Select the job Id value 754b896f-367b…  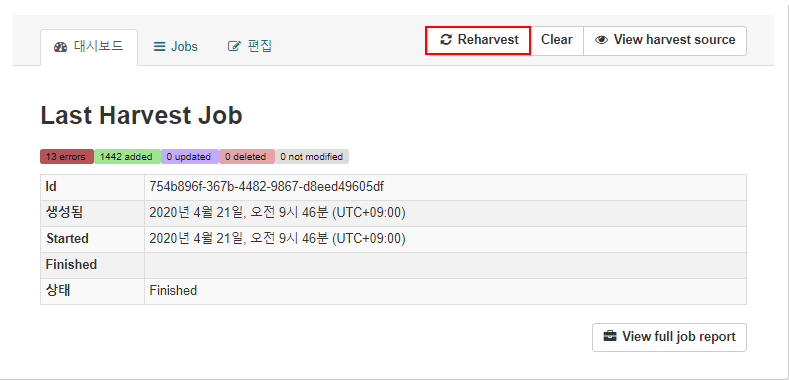coord(267,187)
